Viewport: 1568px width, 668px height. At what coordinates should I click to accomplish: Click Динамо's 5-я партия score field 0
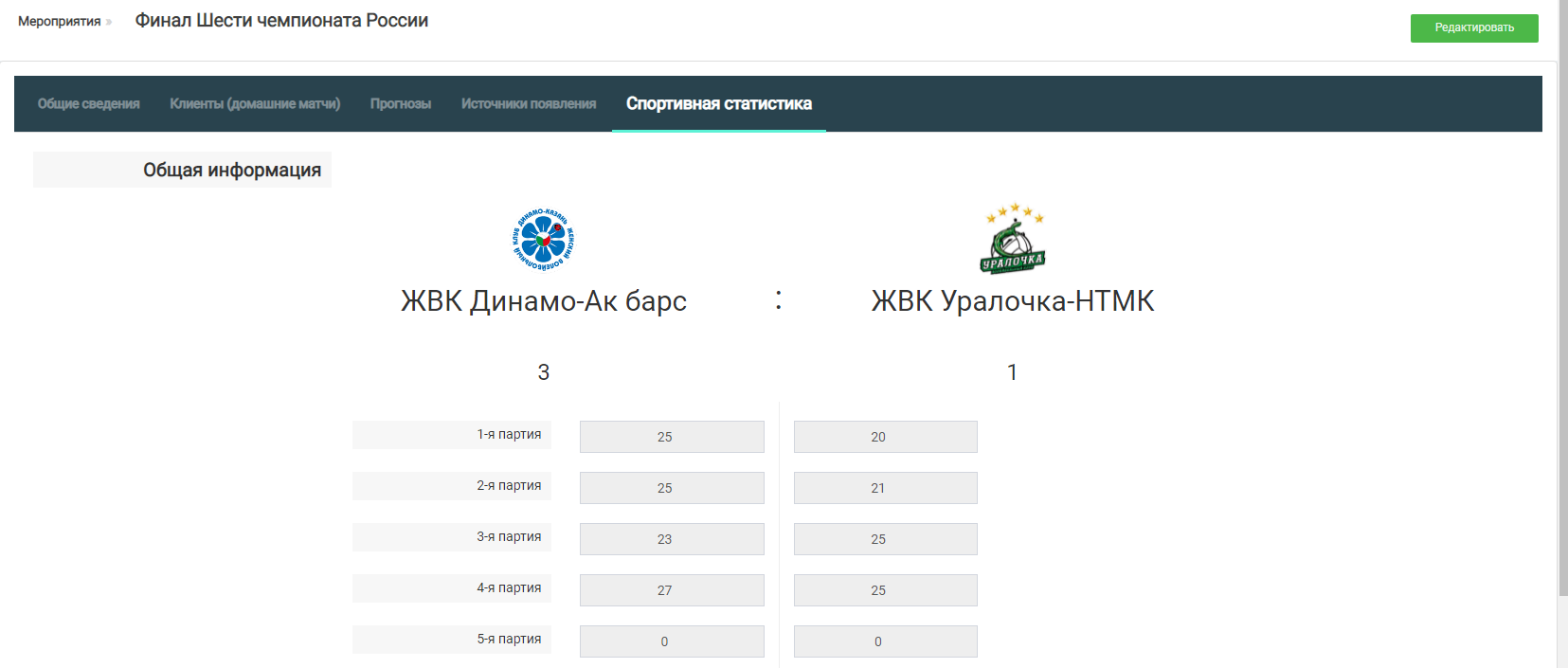pos(672,641)
